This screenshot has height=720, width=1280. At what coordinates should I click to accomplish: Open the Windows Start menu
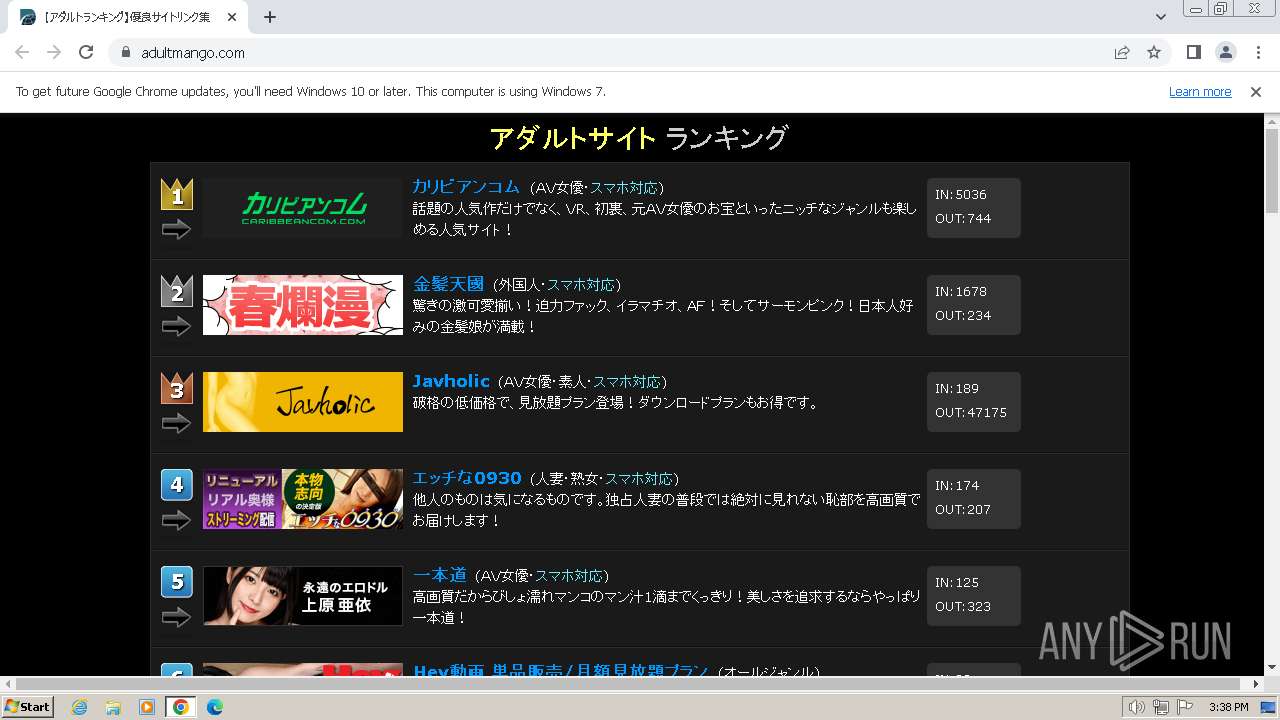point(27,707)
